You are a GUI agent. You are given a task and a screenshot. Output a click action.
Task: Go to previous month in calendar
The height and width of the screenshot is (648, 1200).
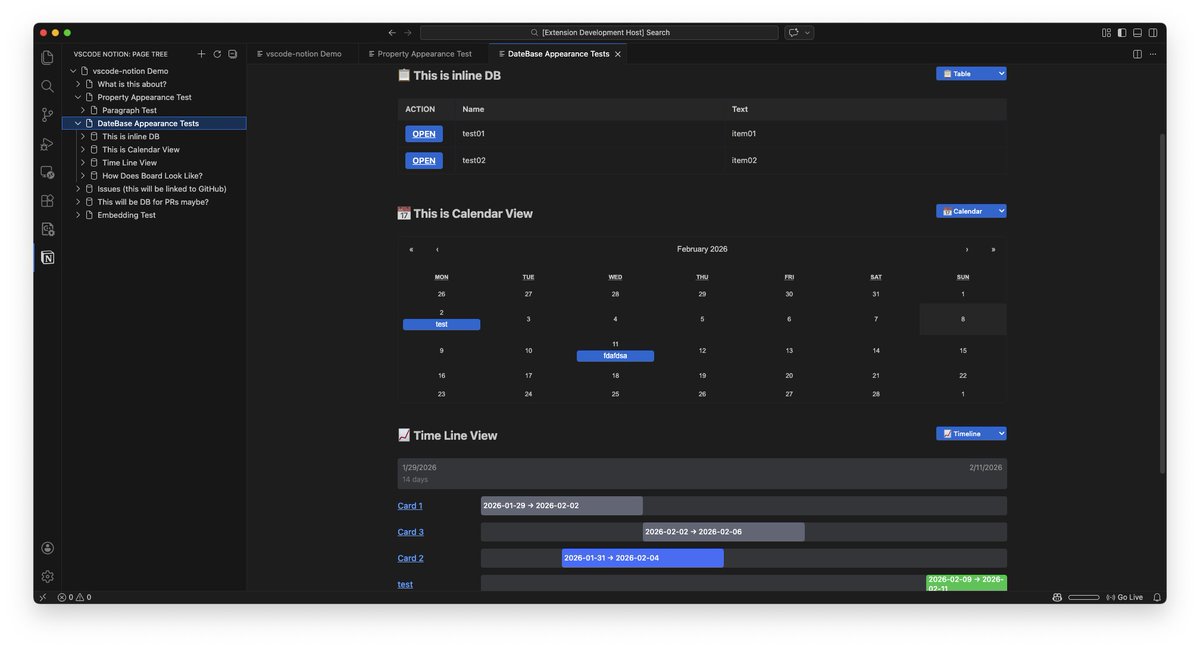(x=437, y=249)
